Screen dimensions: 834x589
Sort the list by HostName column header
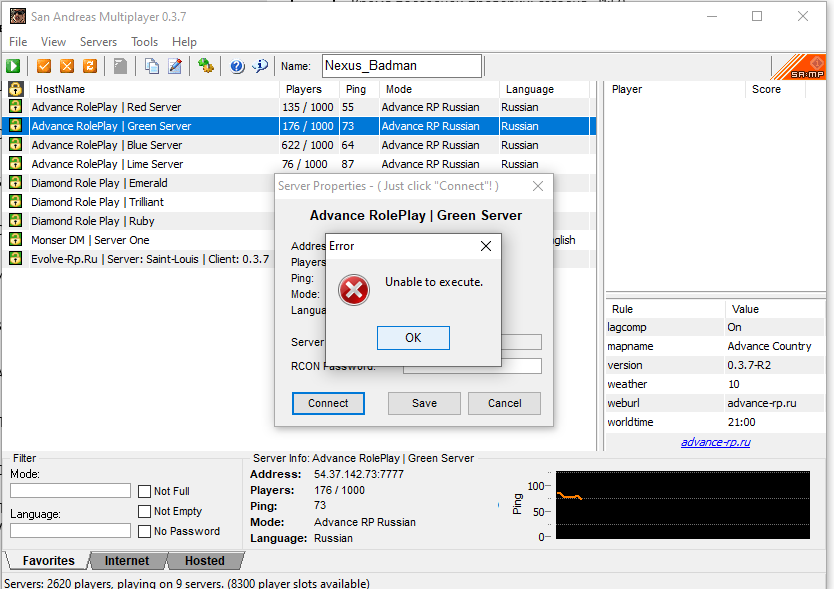(150, 89)
